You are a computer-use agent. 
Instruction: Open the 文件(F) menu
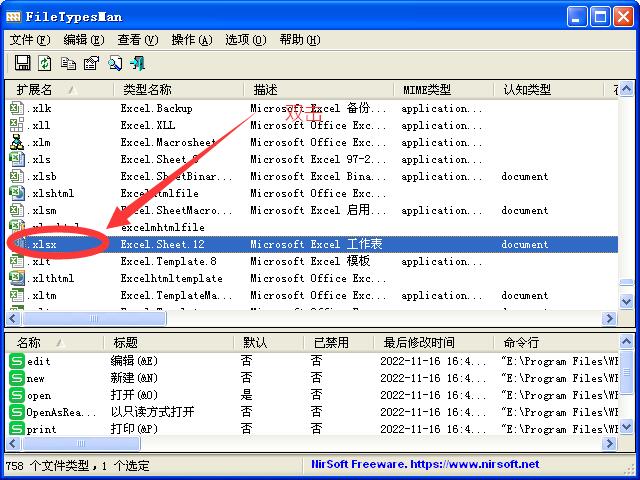30,40
